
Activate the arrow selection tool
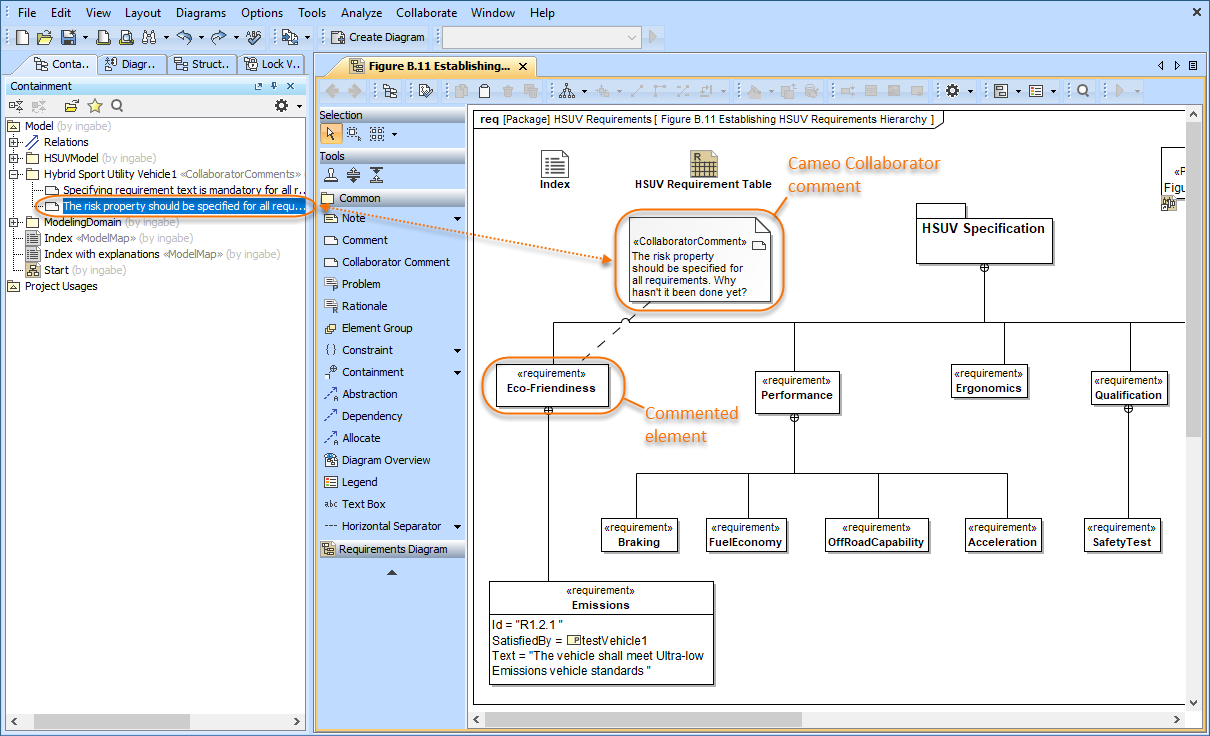pos(331,134)
